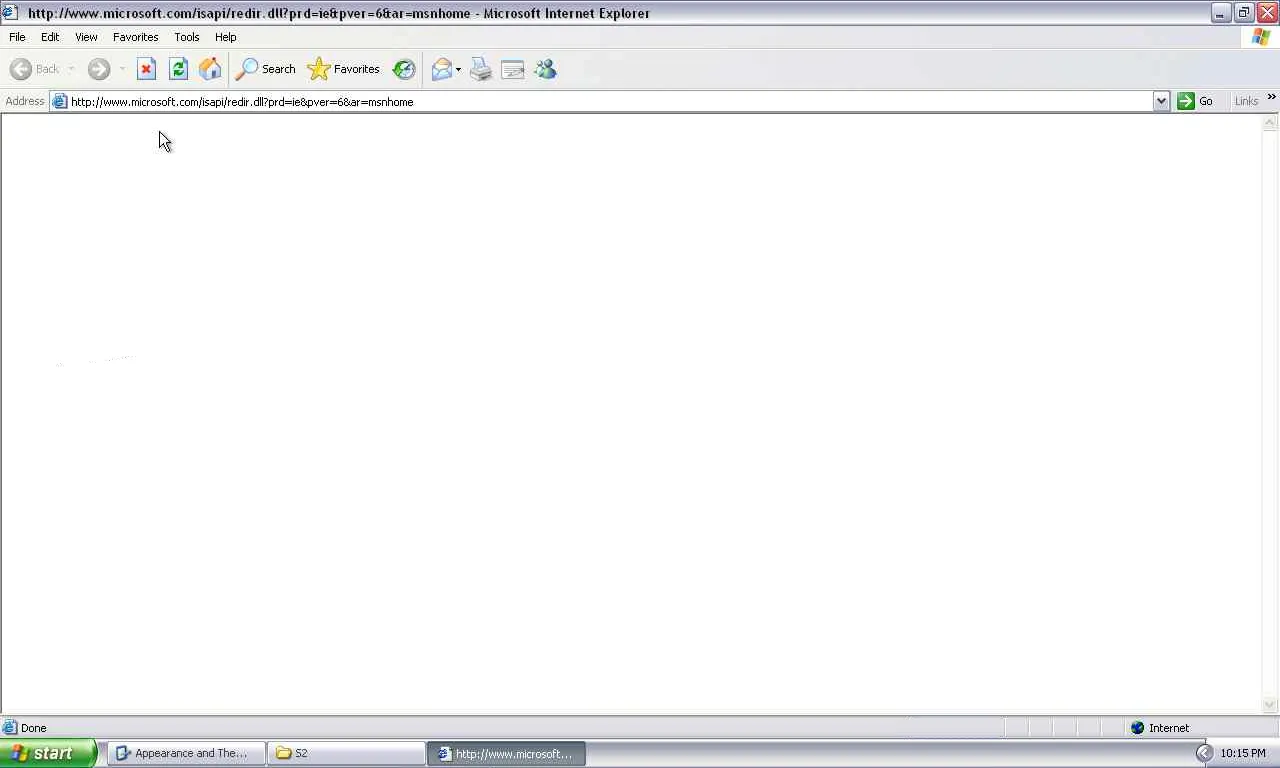Click the Internet Explorer taskbar button
The height and width of the screenshot is (768, 1280).
click(507, 753)
